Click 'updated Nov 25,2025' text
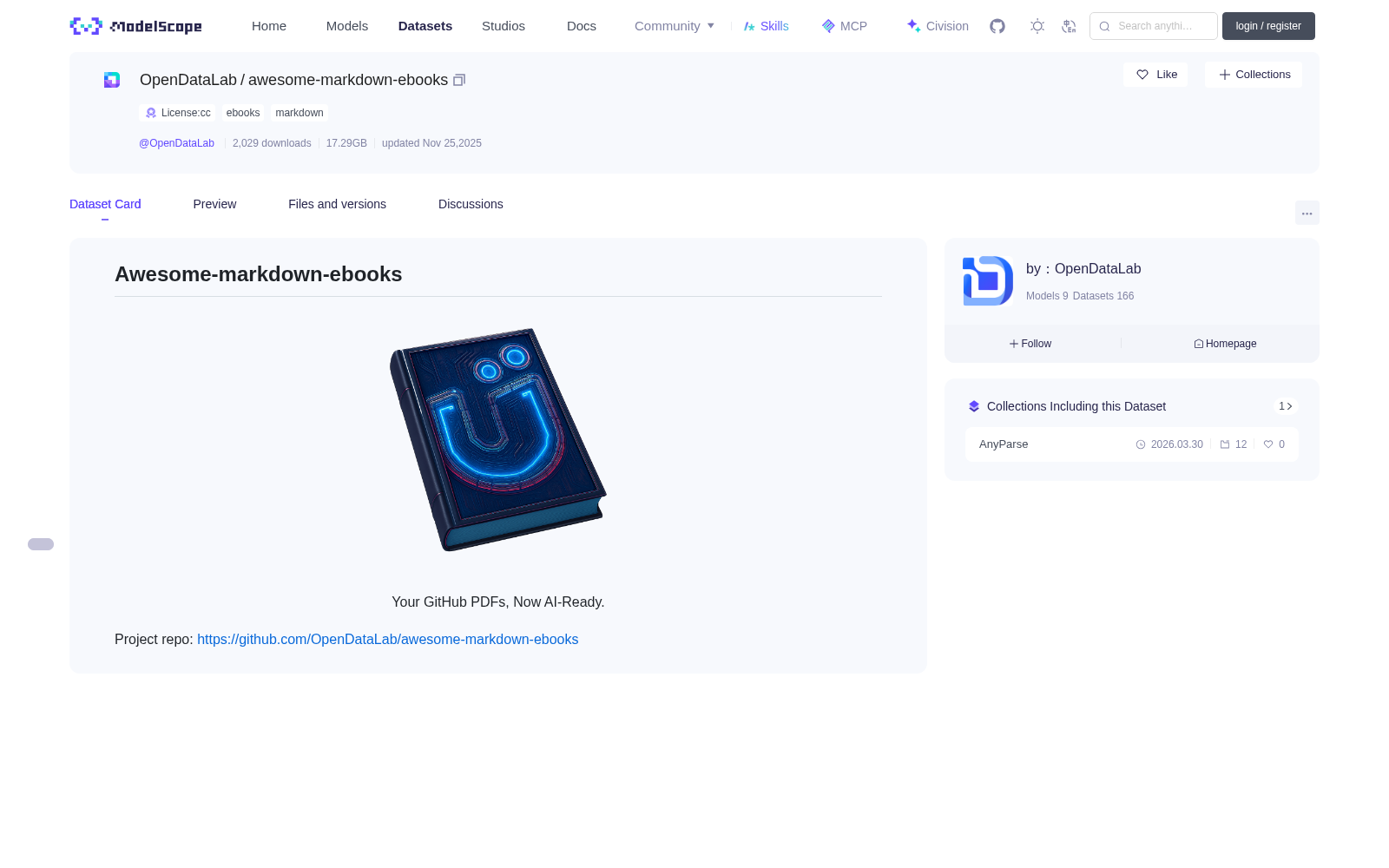 [x=431, y=143]
